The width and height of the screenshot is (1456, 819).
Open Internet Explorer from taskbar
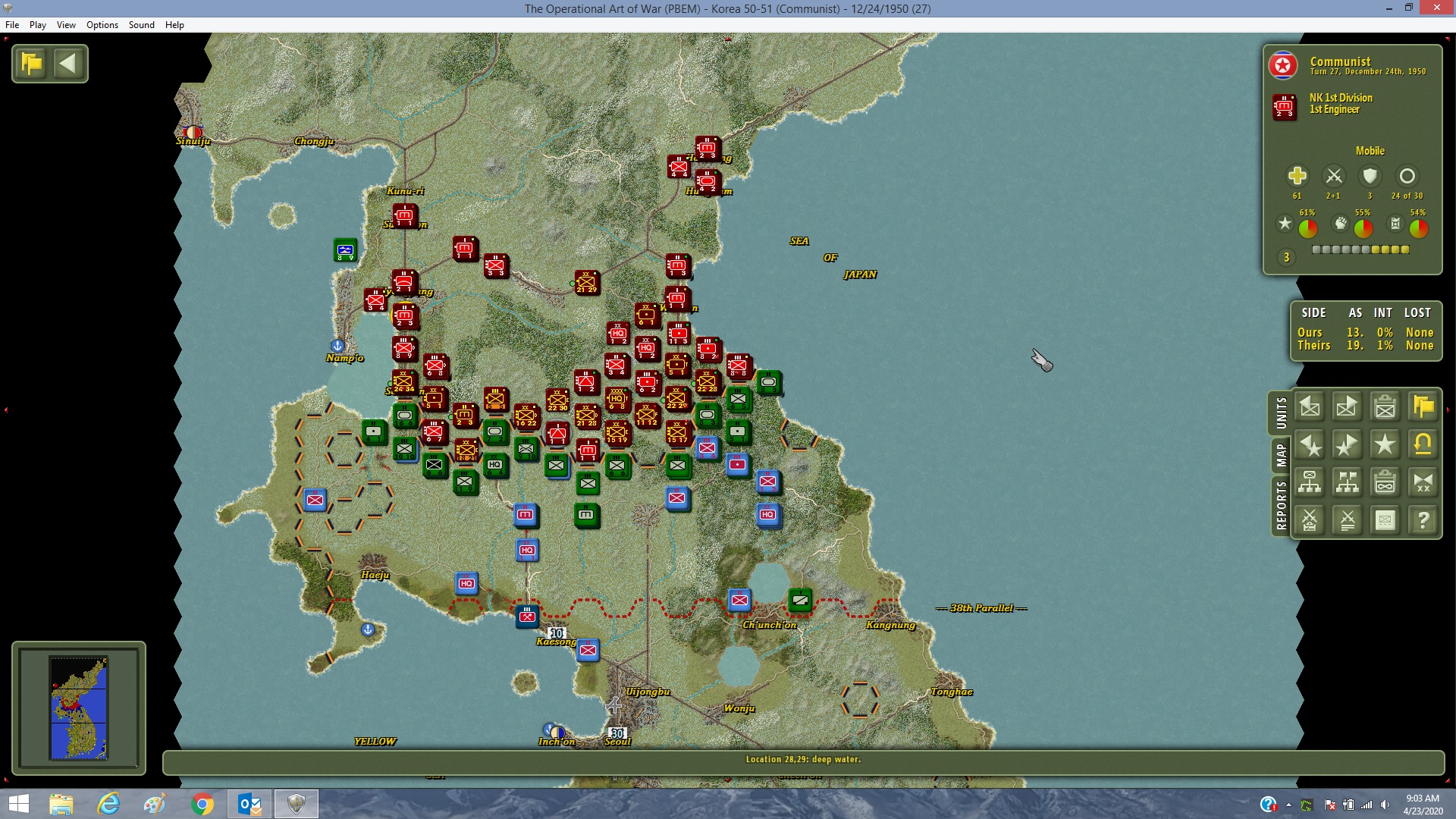pos(108,804)
